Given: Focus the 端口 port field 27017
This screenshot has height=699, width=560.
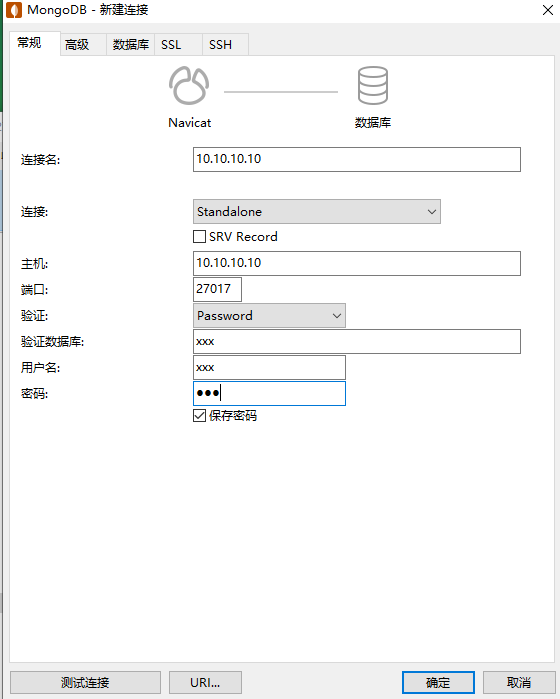Looking at the screenshot, I should 217,289.
